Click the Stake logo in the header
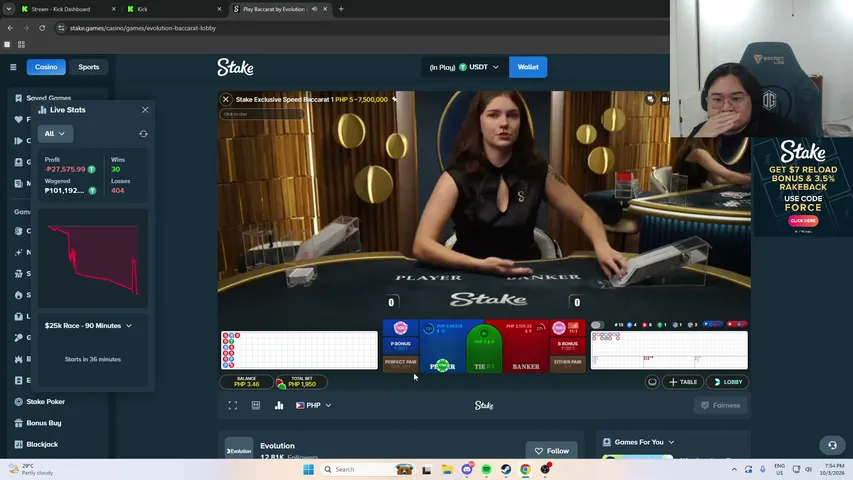Screen dimensions: 853x480 click(236, 67)
